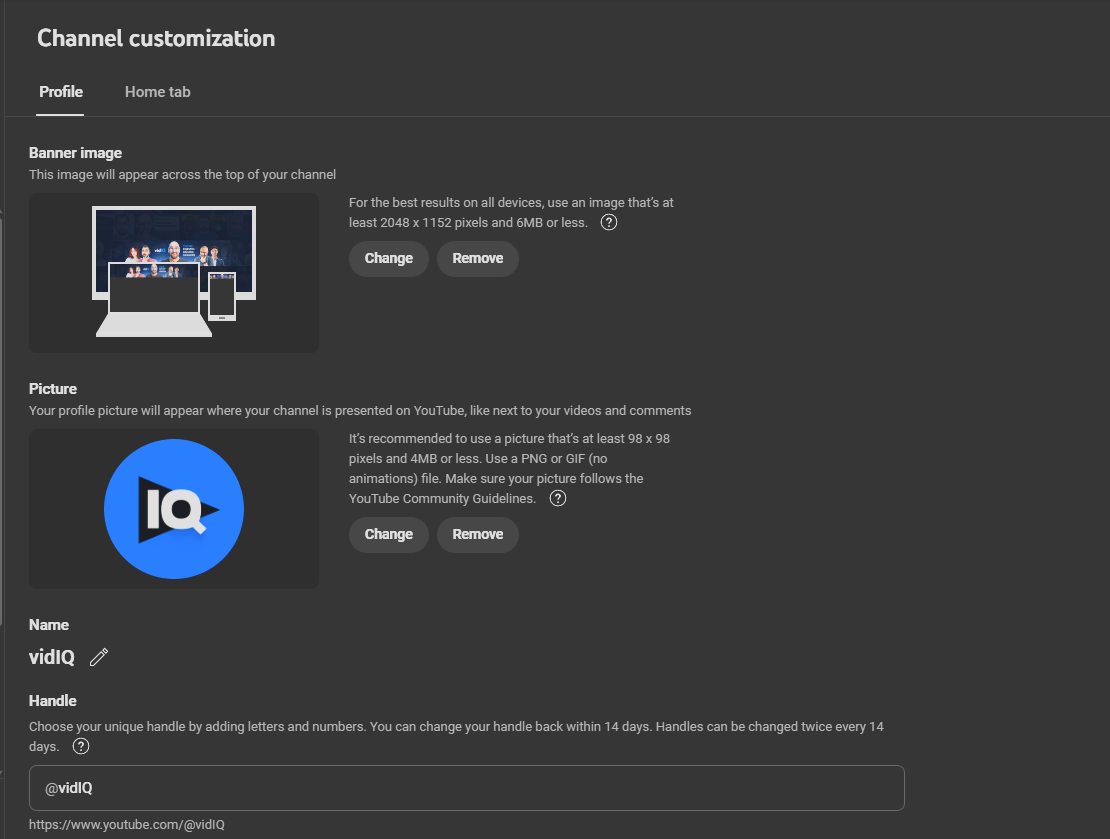Screen dimensions: 1110x839
Task: Click the https://www.youtube.com/@vidIQ URL text
Action: pos(127,825)
